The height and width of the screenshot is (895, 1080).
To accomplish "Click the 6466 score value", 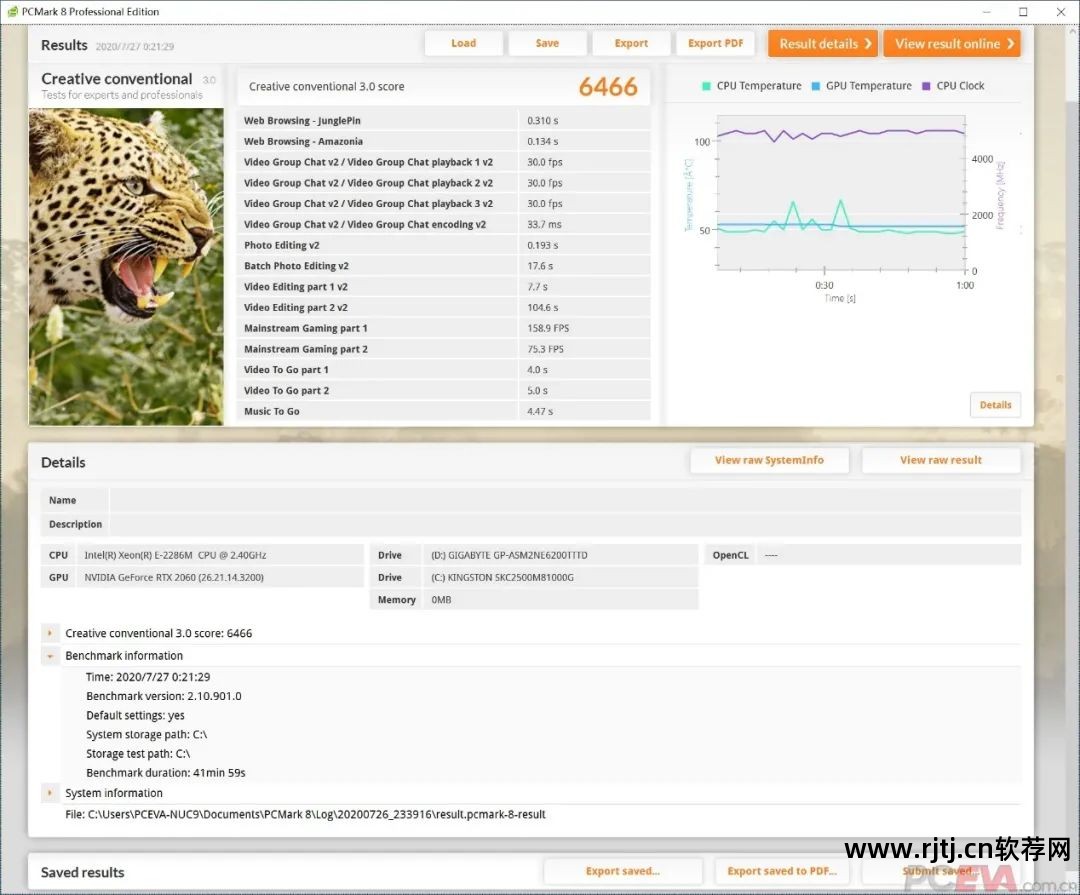I will point(608,87).
